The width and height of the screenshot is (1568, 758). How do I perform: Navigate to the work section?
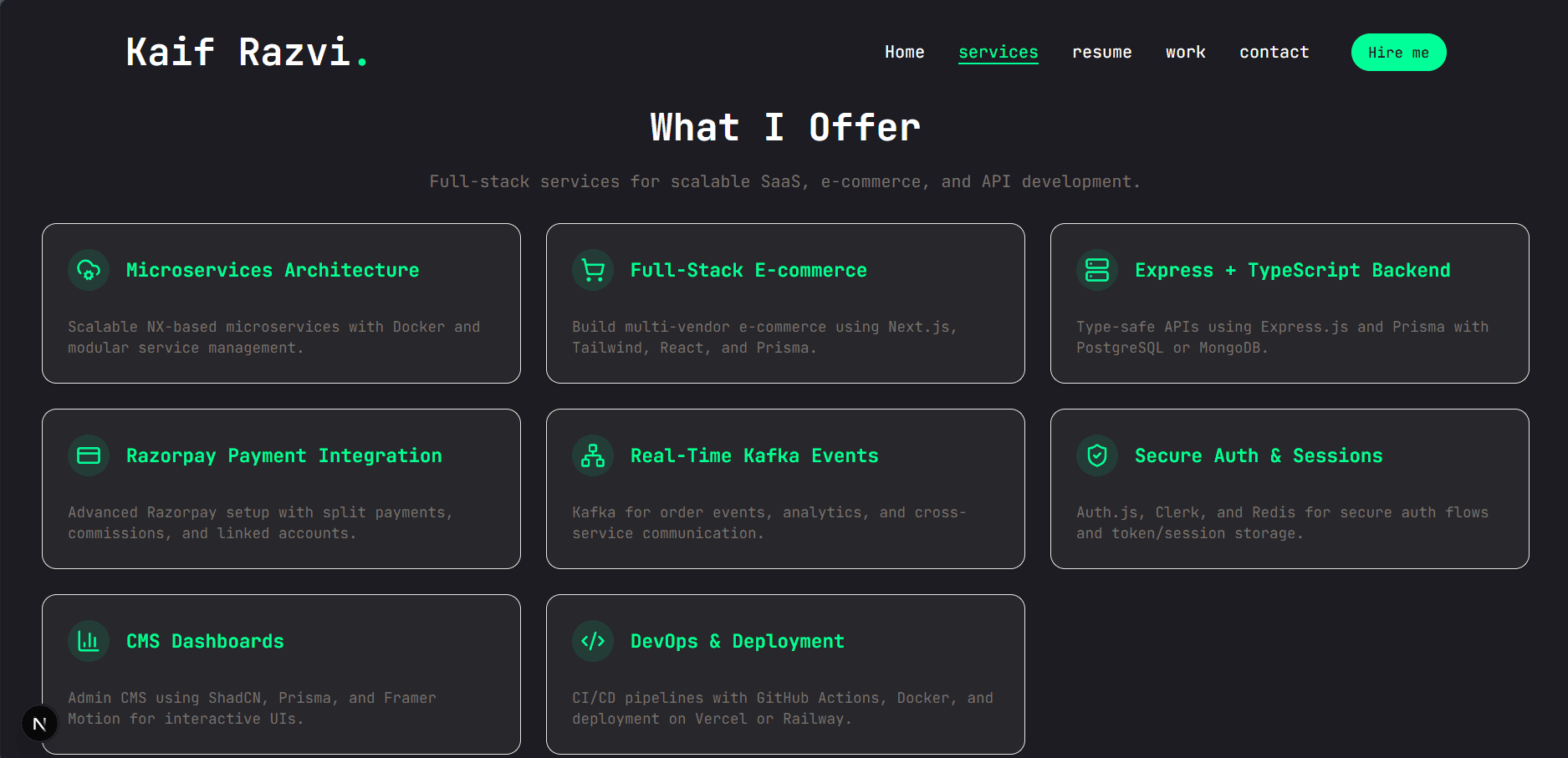tap(1186, 52)
